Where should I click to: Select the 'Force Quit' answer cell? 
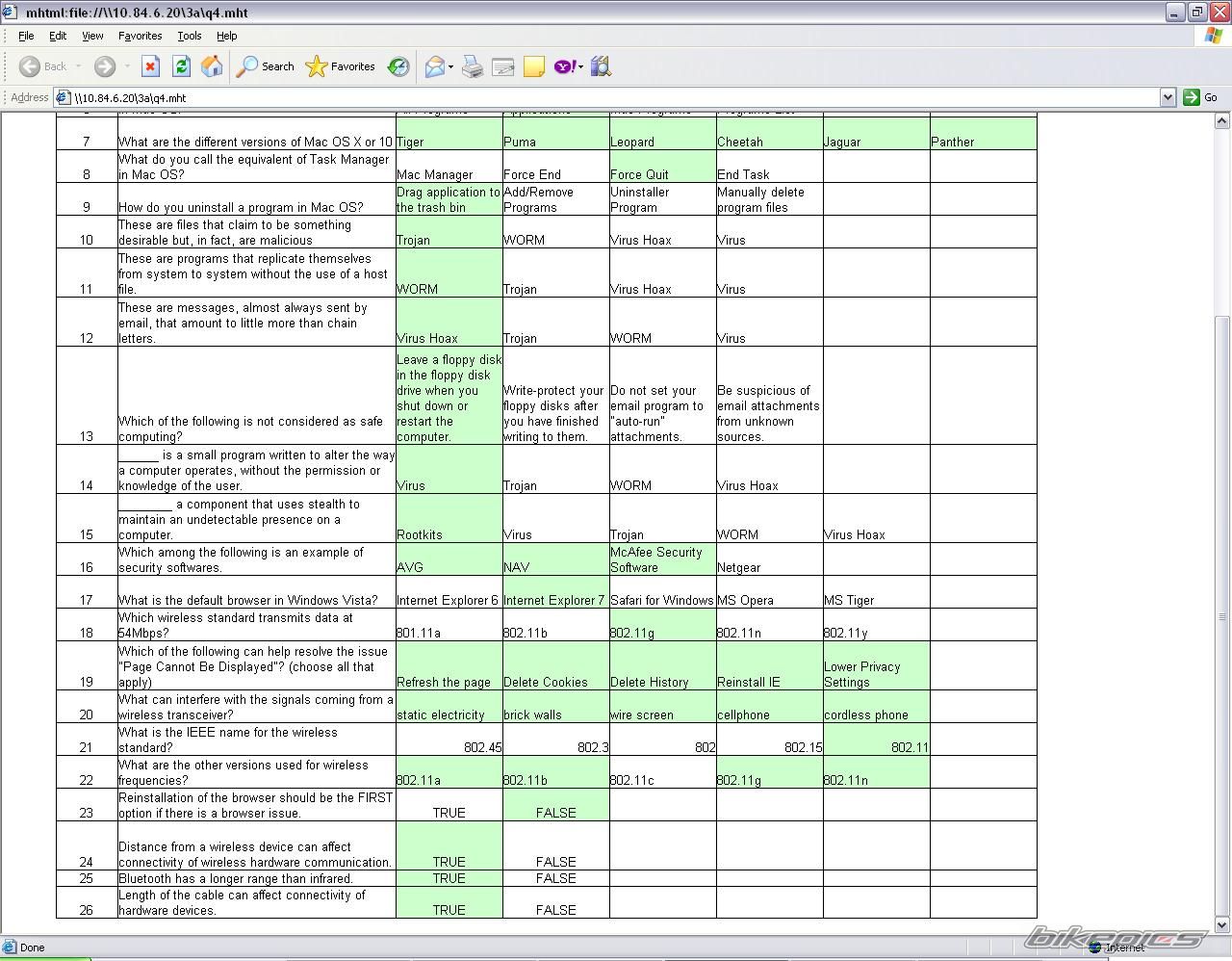(662, 167)
